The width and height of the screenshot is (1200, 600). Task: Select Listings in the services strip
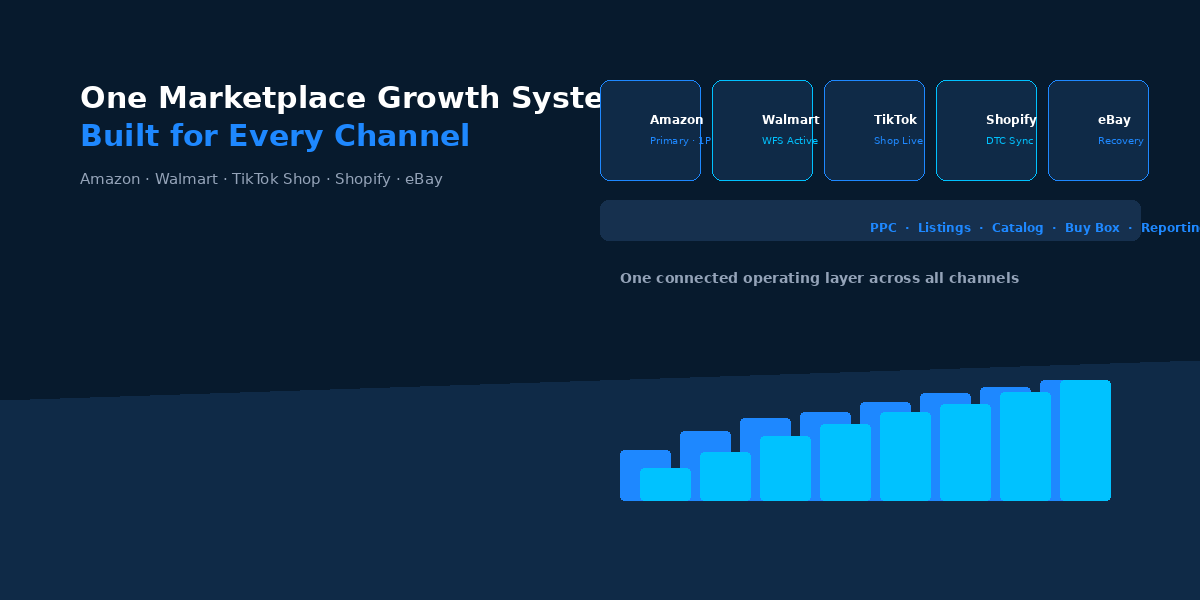point(944,228)
